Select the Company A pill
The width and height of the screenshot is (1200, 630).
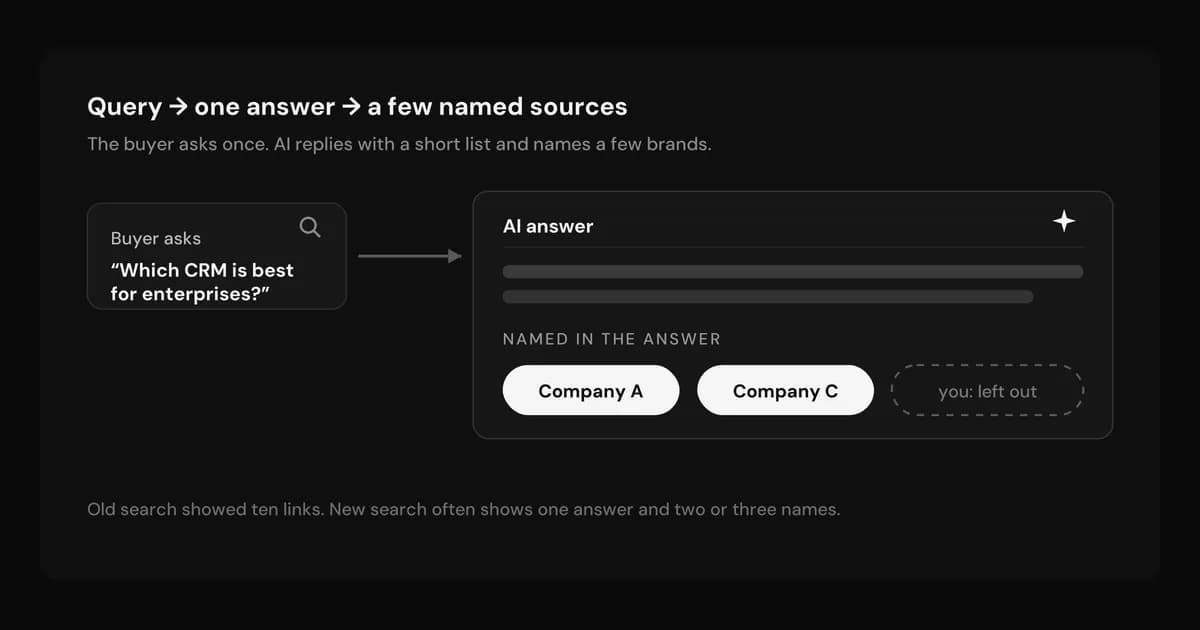point(591,391)
